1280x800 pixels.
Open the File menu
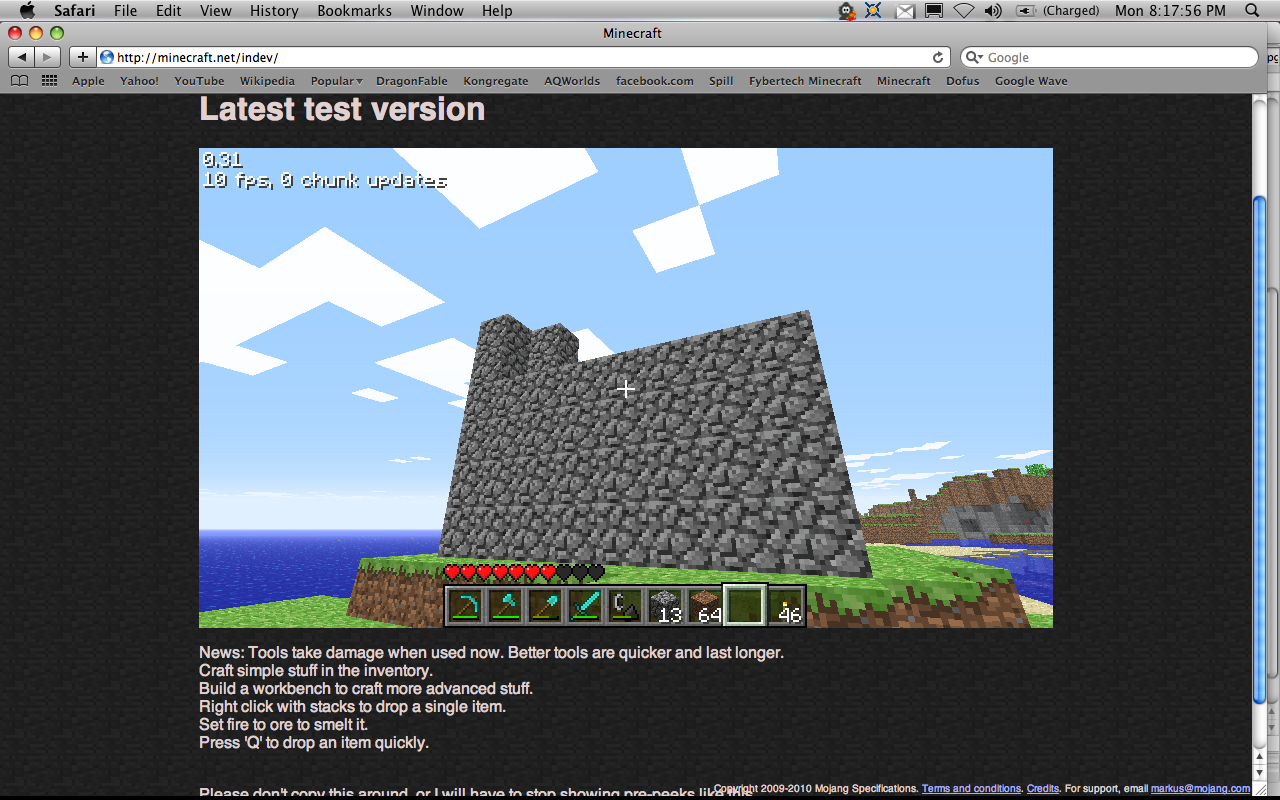(126, 10)
